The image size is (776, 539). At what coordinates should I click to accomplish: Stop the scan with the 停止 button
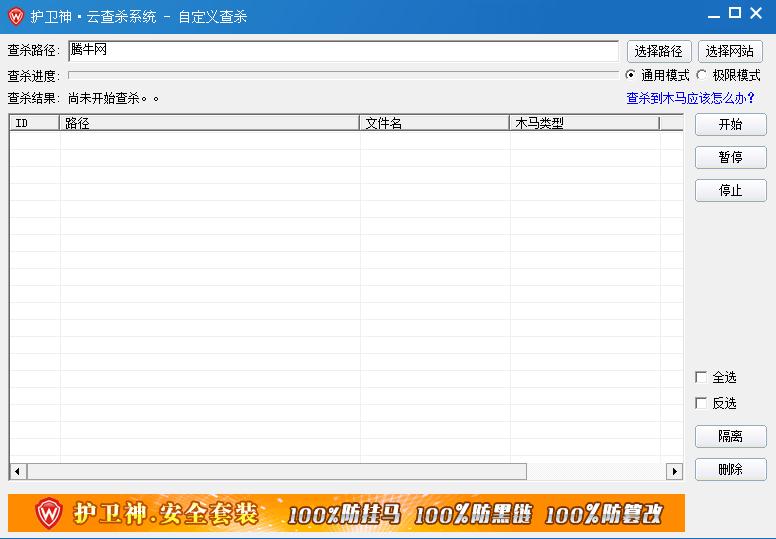coord(730,191)
